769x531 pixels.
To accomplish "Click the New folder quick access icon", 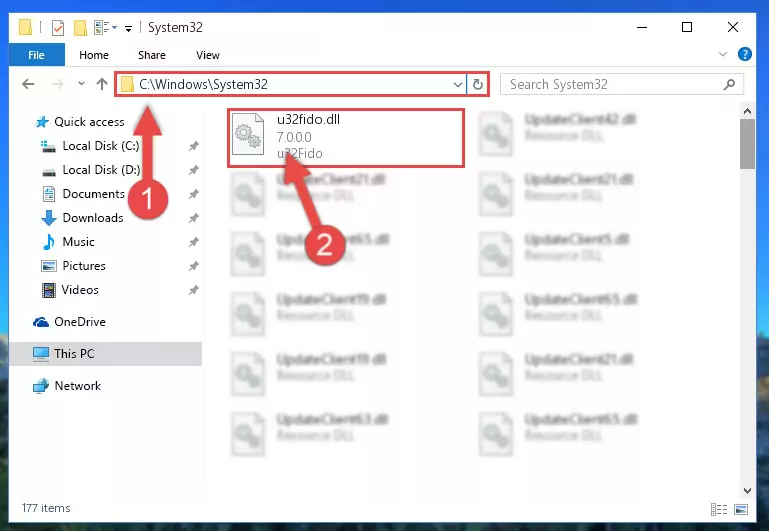I will pyautogui.click(x=80, y=27).
